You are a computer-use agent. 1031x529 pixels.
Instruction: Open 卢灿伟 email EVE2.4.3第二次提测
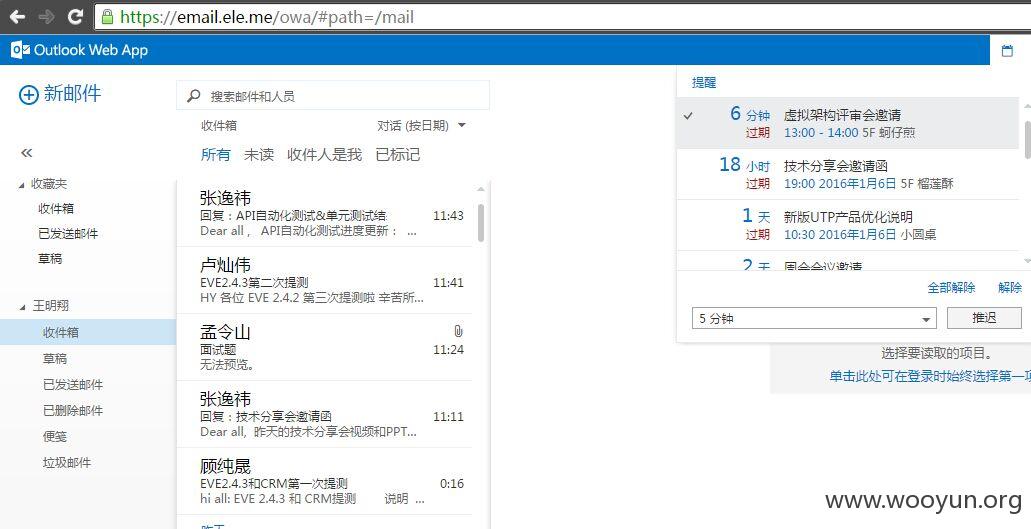(325, 281)
